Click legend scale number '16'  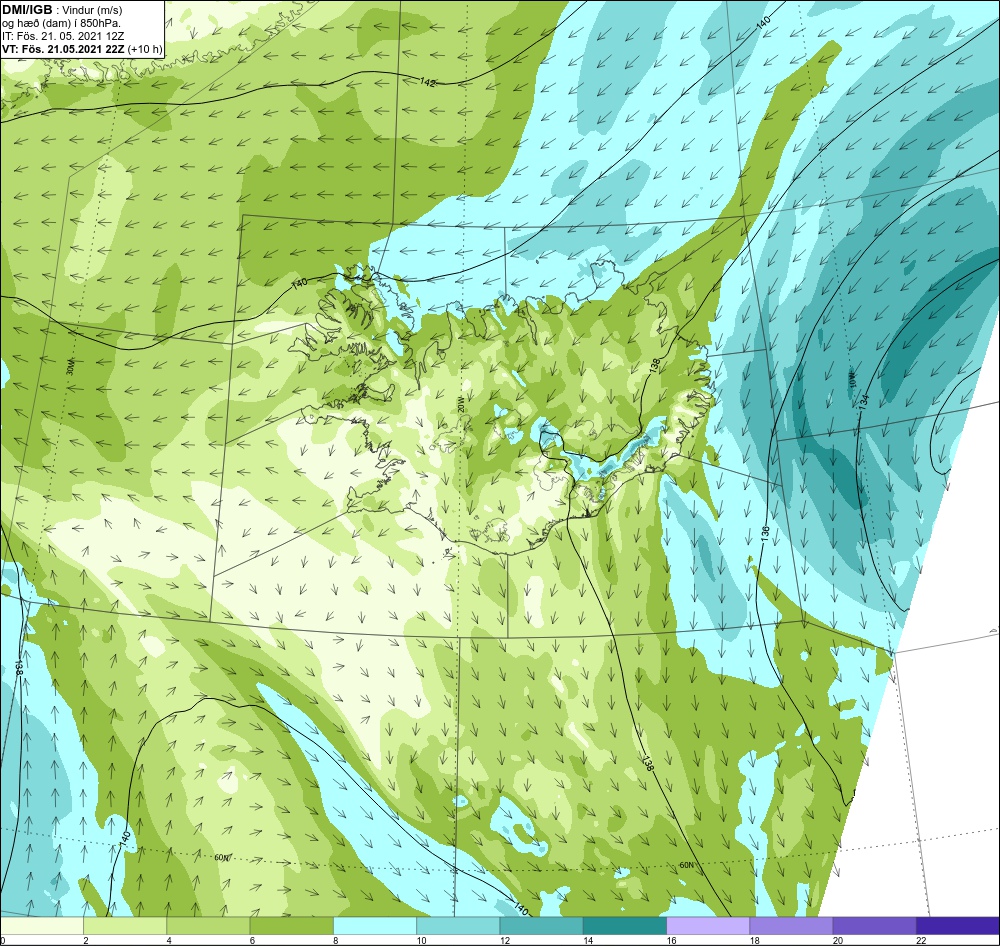tap(671, 940)
